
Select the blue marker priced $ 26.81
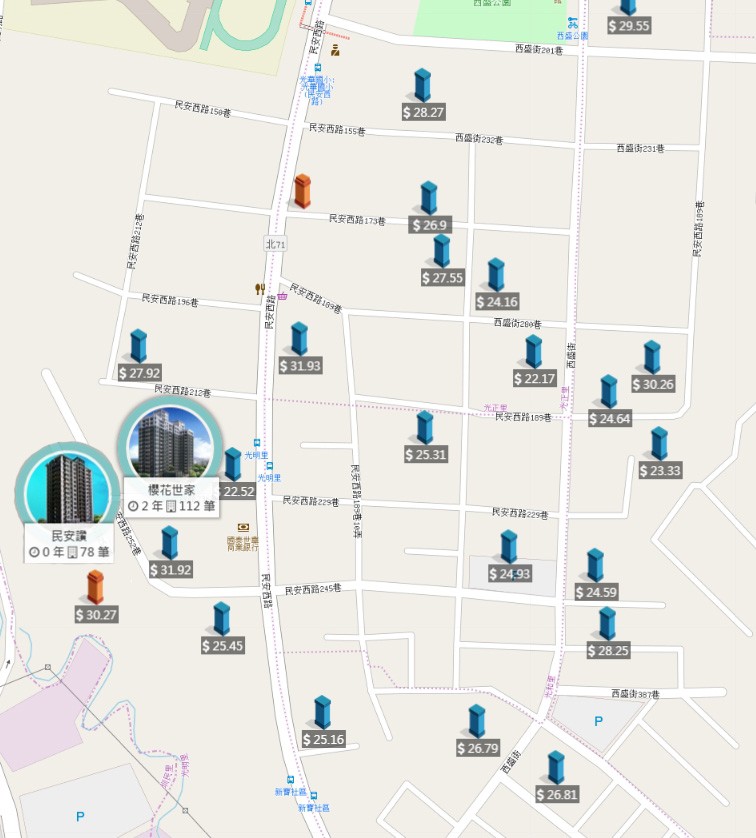point(556,767)
